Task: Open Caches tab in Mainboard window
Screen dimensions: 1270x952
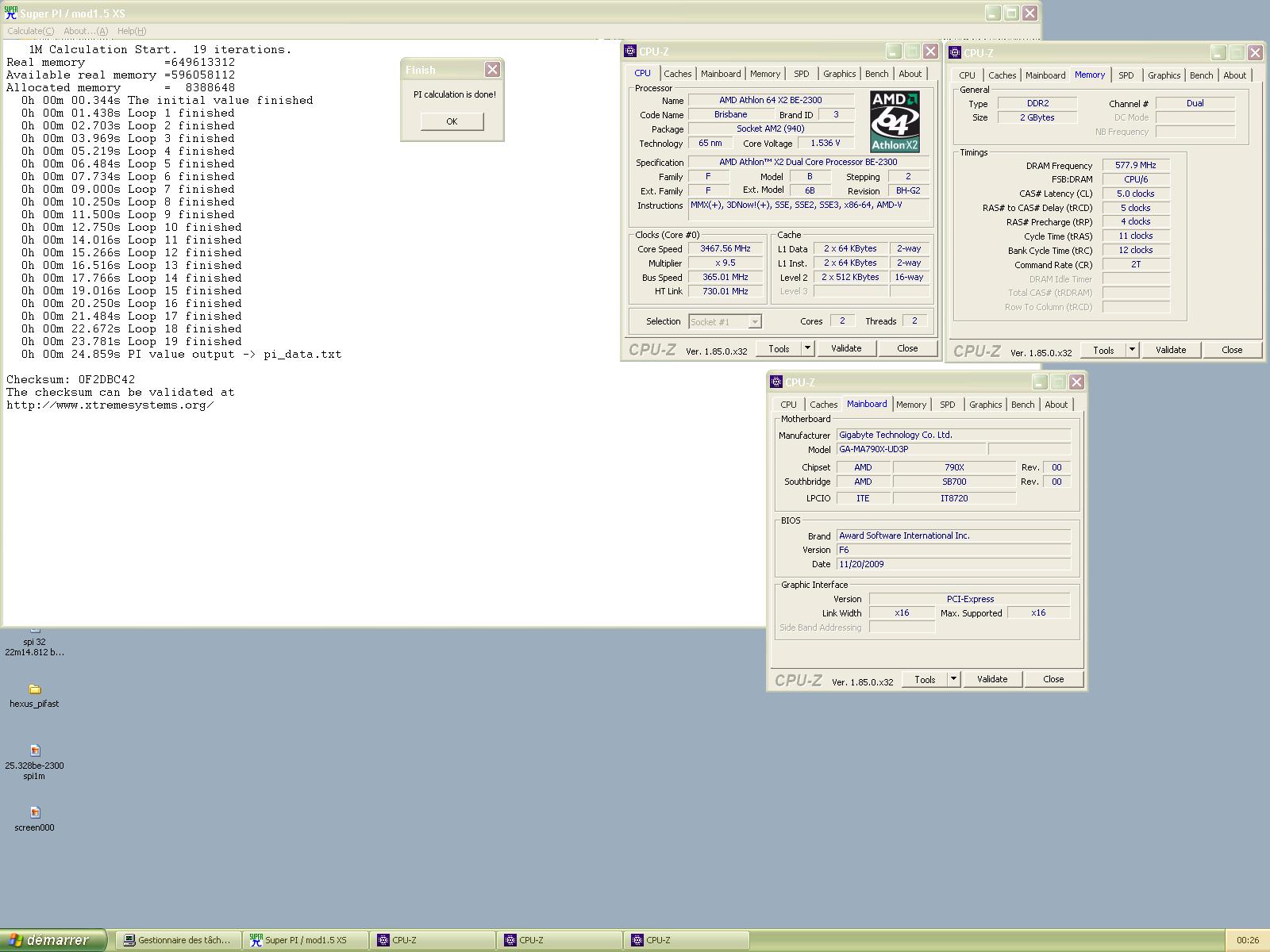Action: click(823, 405)
